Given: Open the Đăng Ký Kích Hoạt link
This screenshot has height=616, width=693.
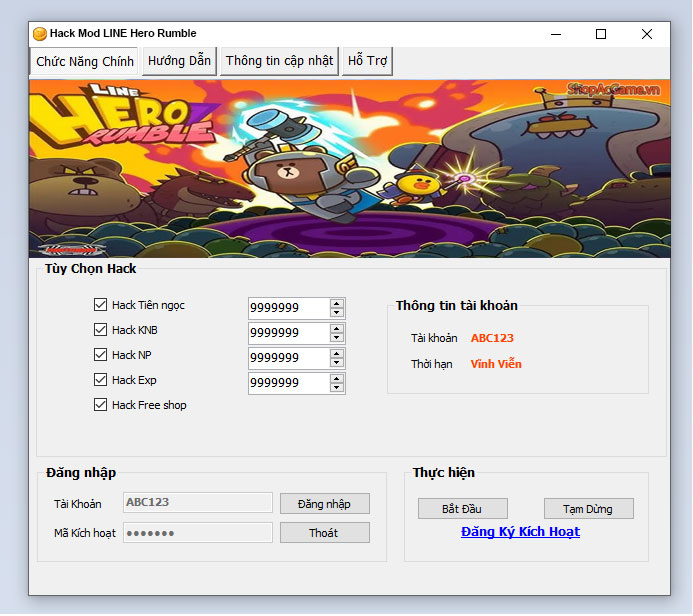Looking at the screenshot, I should click(520, 532).
